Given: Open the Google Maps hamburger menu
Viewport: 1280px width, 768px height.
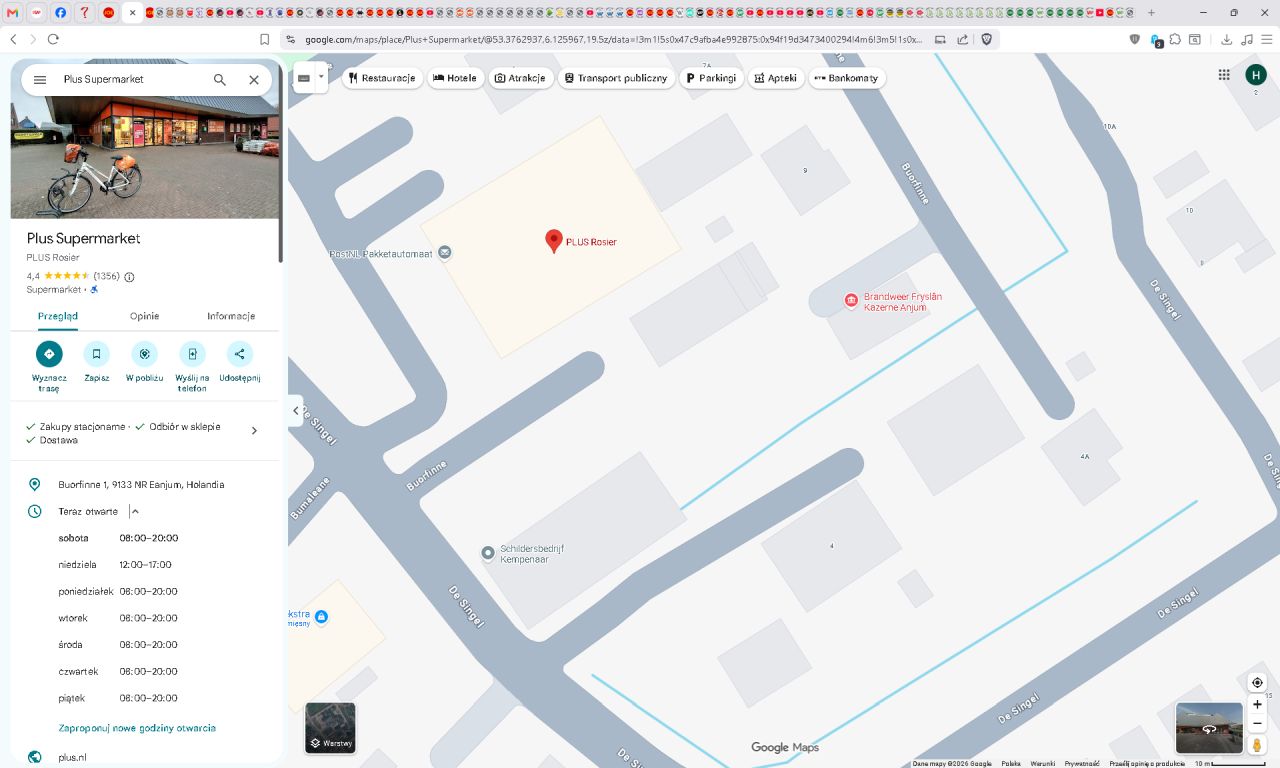Looking at the screenshot, I should coord(40,79).
